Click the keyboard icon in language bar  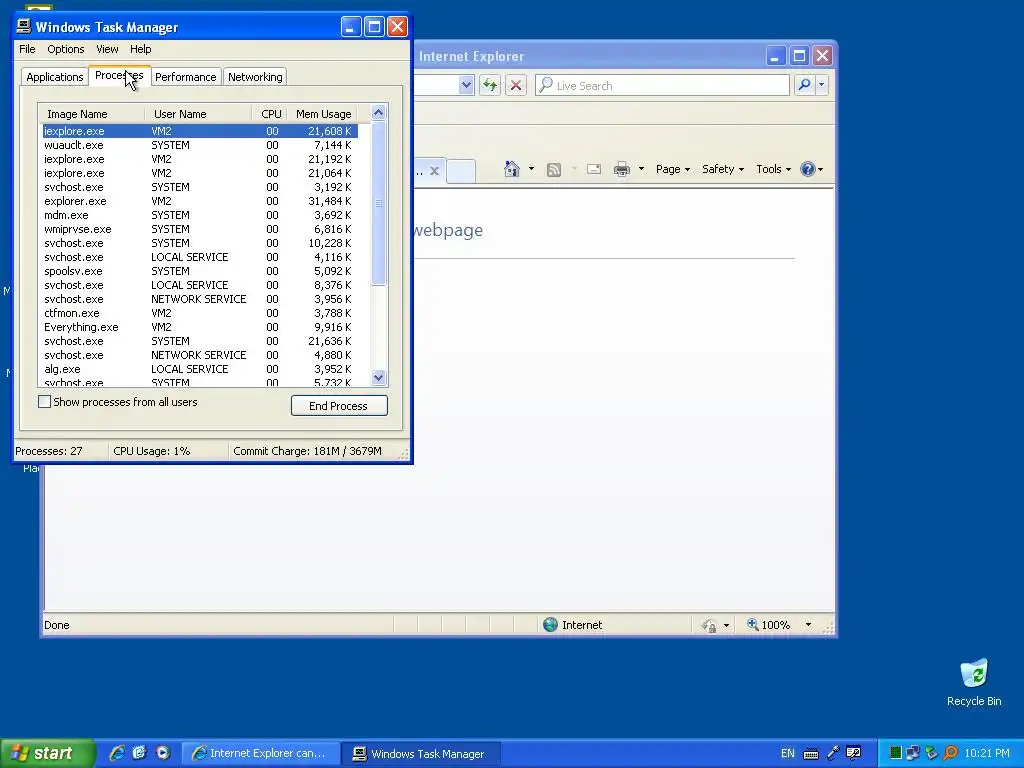(x=810, y=754)
